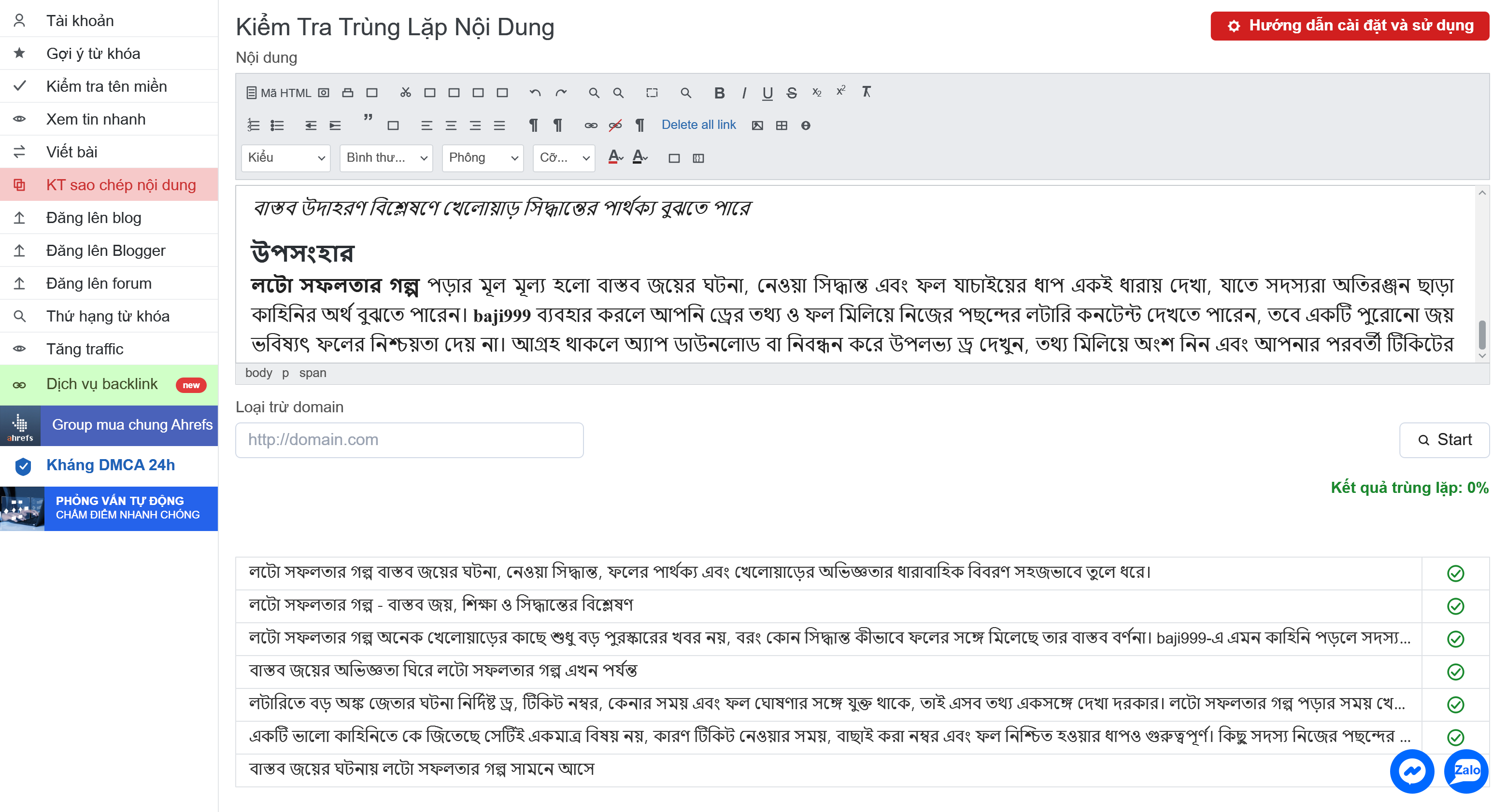This screenshot has width=1507, height=812.
Task: Open the text color A picker
Action: tap(615, 157)
